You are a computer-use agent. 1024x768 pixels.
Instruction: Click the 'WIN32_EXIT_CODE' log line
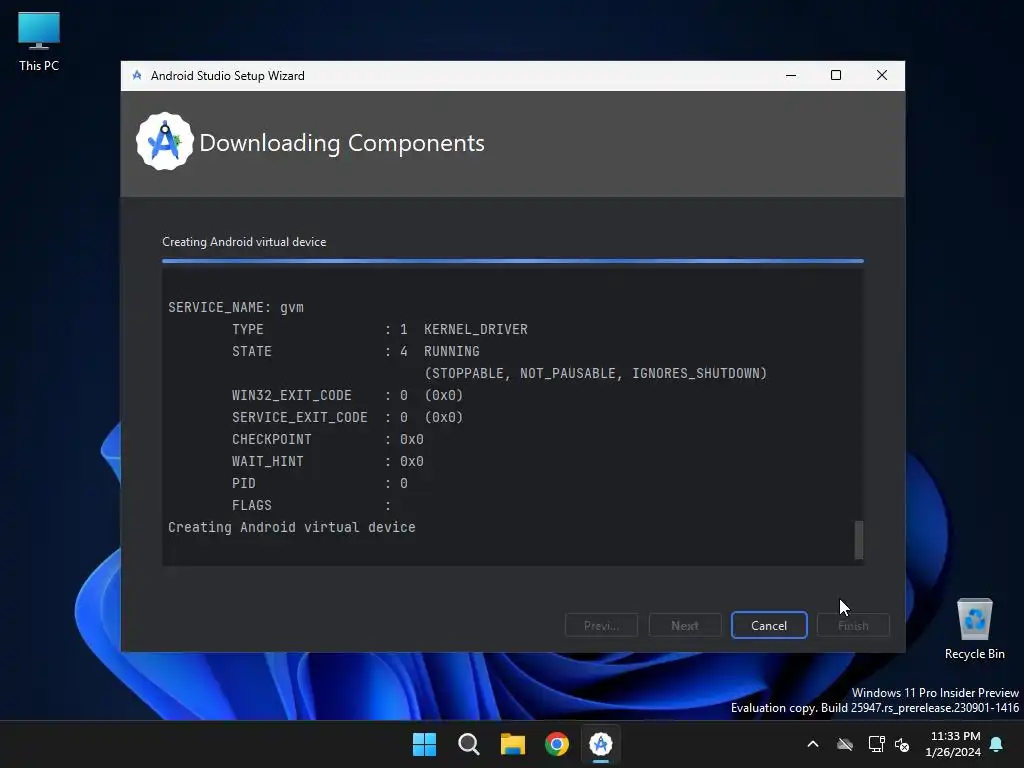pyautogui.click(x=347, y=395)
